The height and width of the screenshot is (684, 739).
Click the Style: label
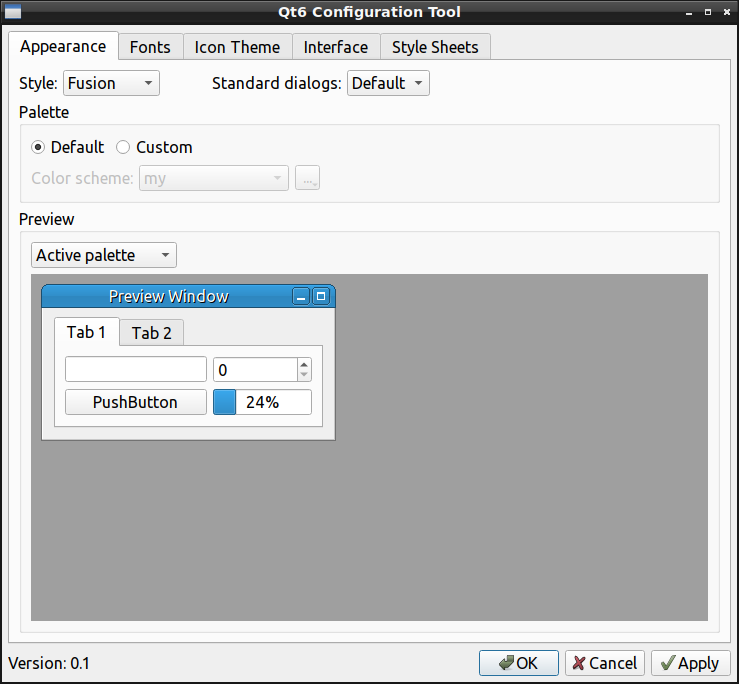coord(38,83)
